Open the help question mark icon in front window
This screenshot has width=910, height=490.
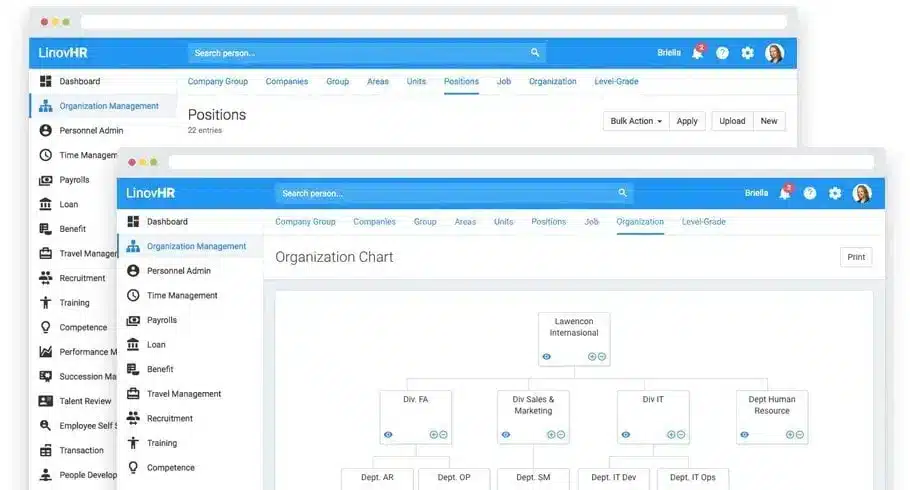(x=810, y=194)
